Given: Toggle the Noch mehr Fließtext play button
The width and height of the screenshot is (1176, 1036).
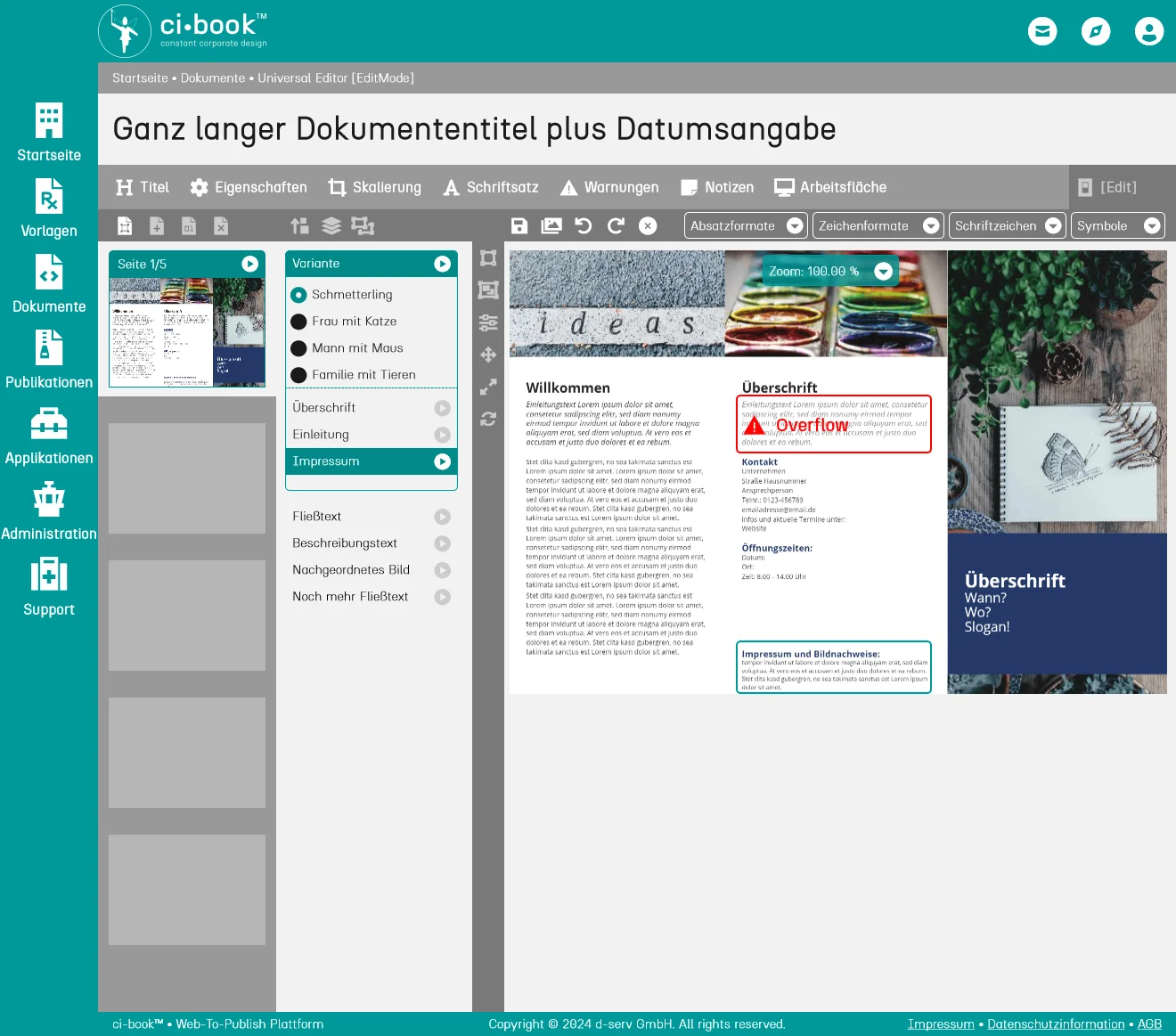Looking at the screenshot, I should click(x=442, y=597).
